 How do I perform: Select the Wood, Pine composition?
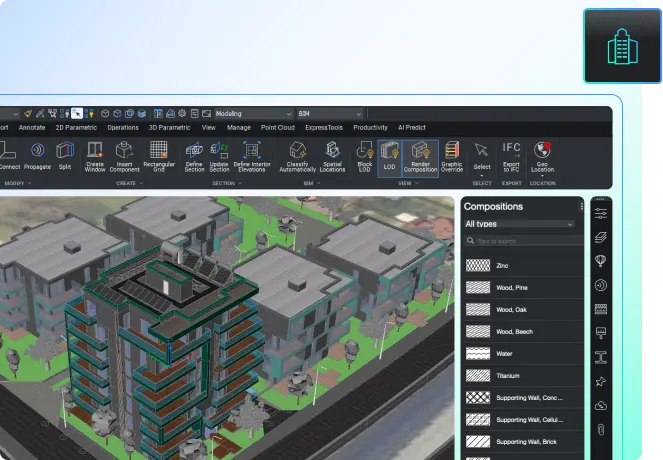(523, 288)
